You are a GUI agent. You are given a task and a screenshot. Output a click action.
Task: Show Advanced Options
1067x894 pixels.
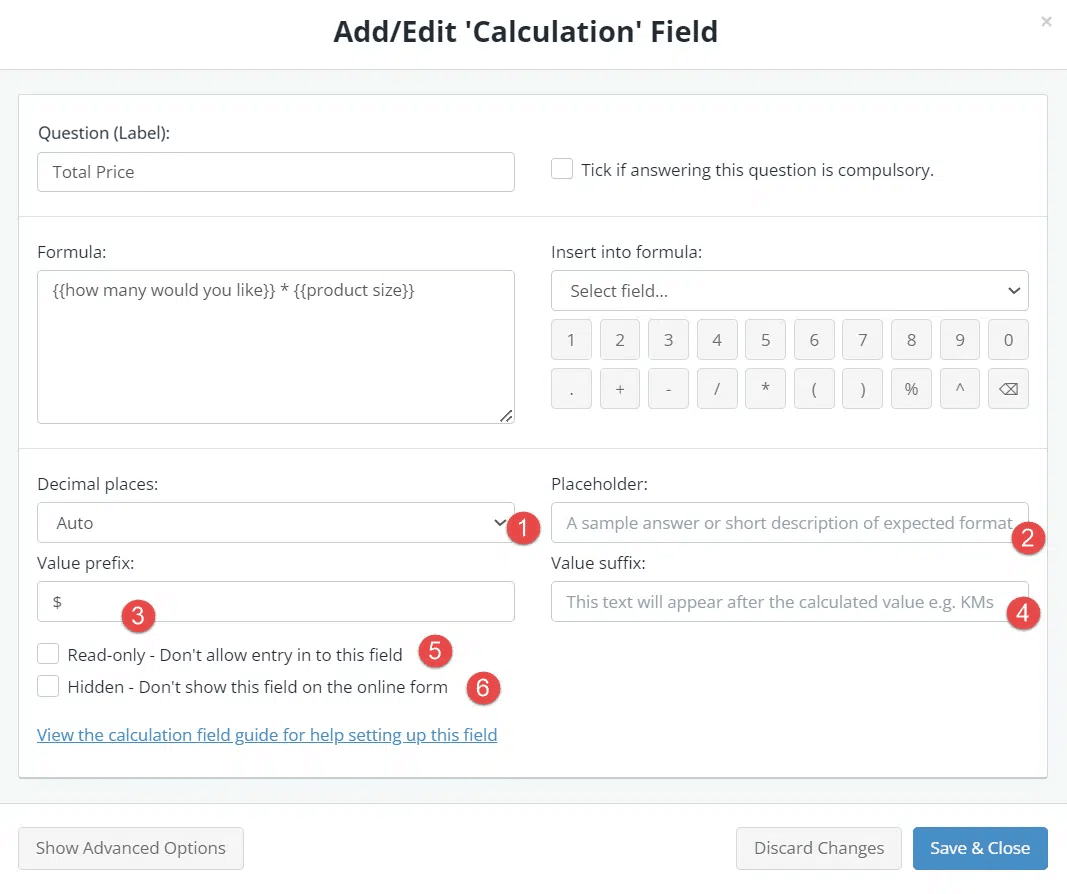130,848
